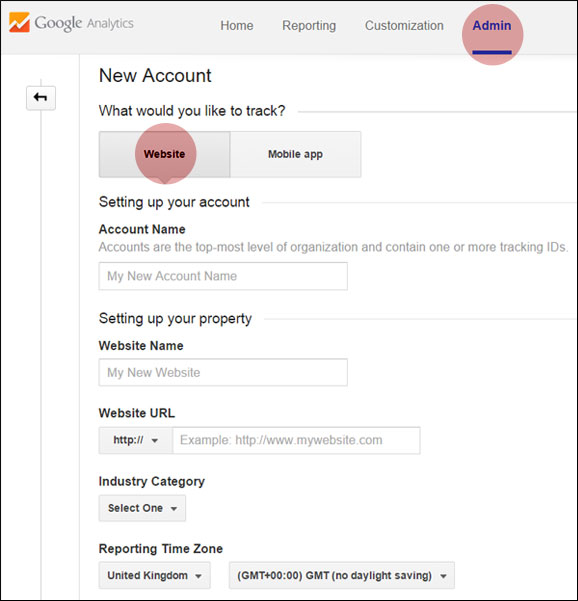Switch to the Customization tab
578x601 pixels.
click(x=404, y=26)
